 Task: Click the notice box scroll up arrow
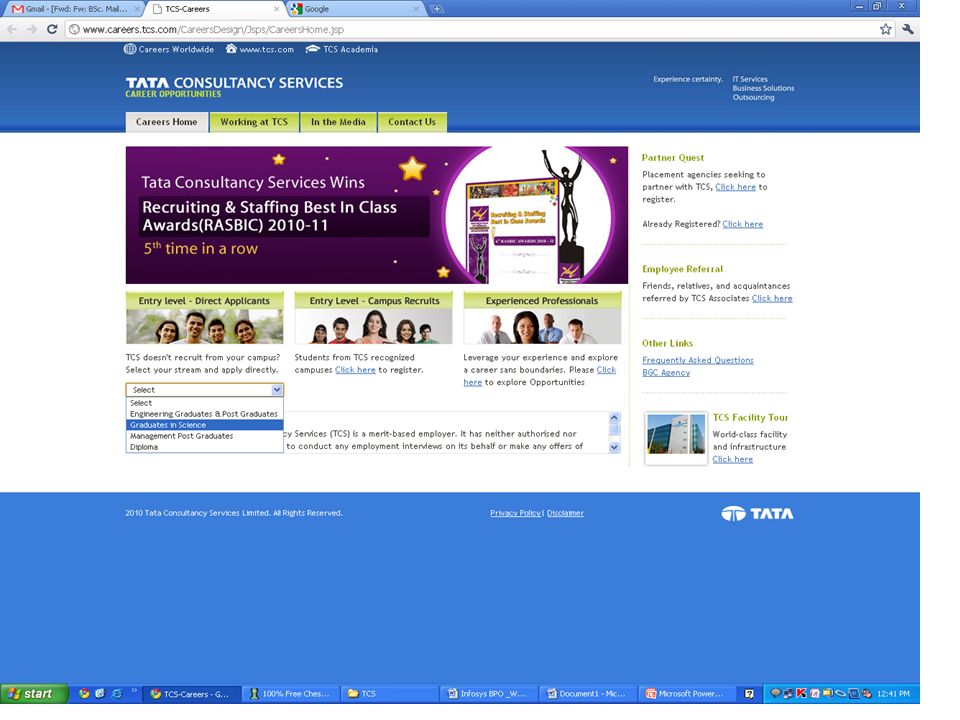pyautogui.click(x=614, y=418)
